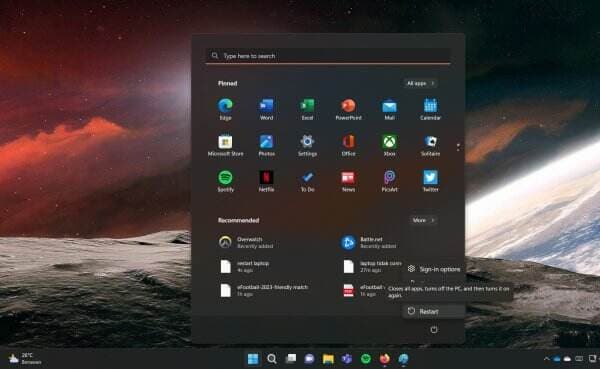
Task: Open taskbar Search magnifier
Action: 272,359
